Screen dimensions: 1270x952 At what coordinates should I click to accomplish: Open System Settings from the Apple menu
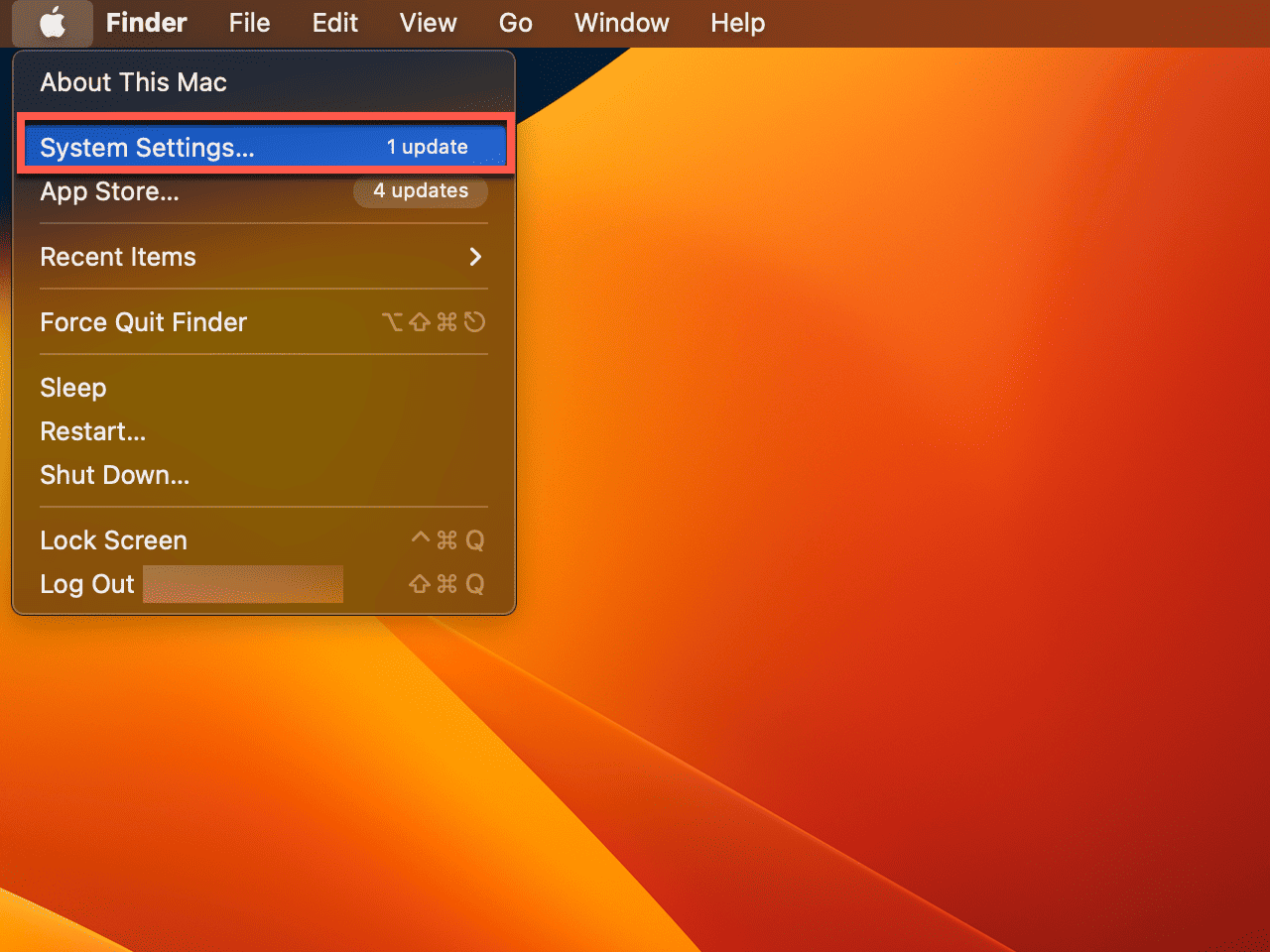click(x=146, y=147)
